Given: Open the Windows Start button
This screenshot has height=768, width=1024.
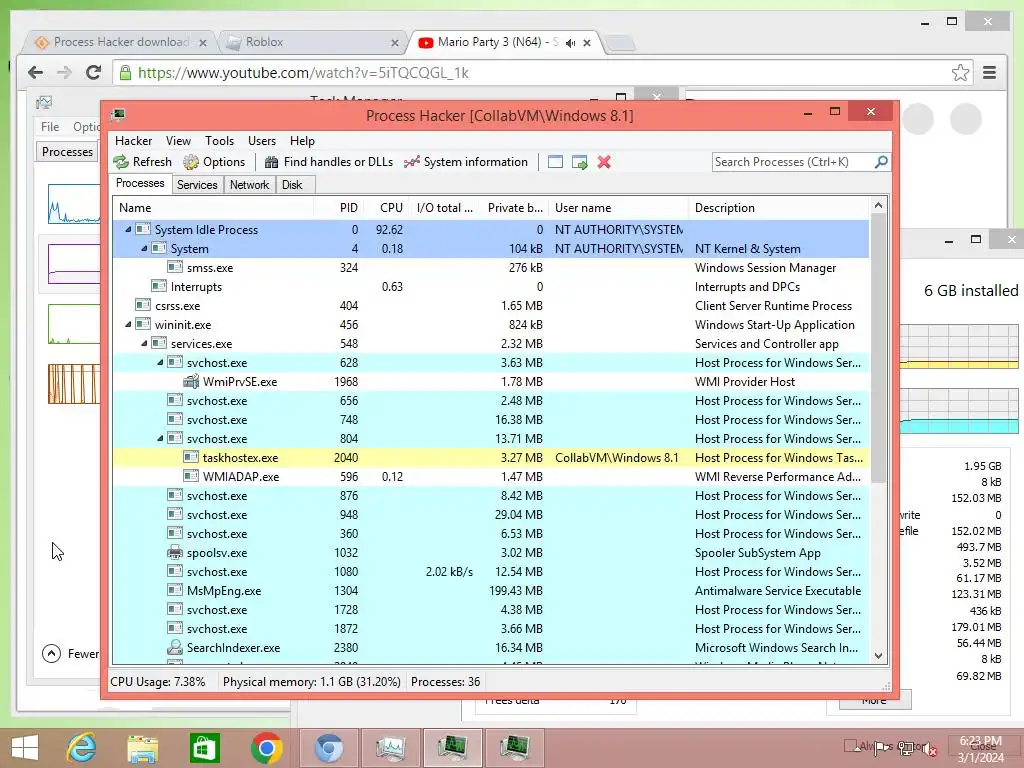Looking at the screenshot, I should 25,748.
